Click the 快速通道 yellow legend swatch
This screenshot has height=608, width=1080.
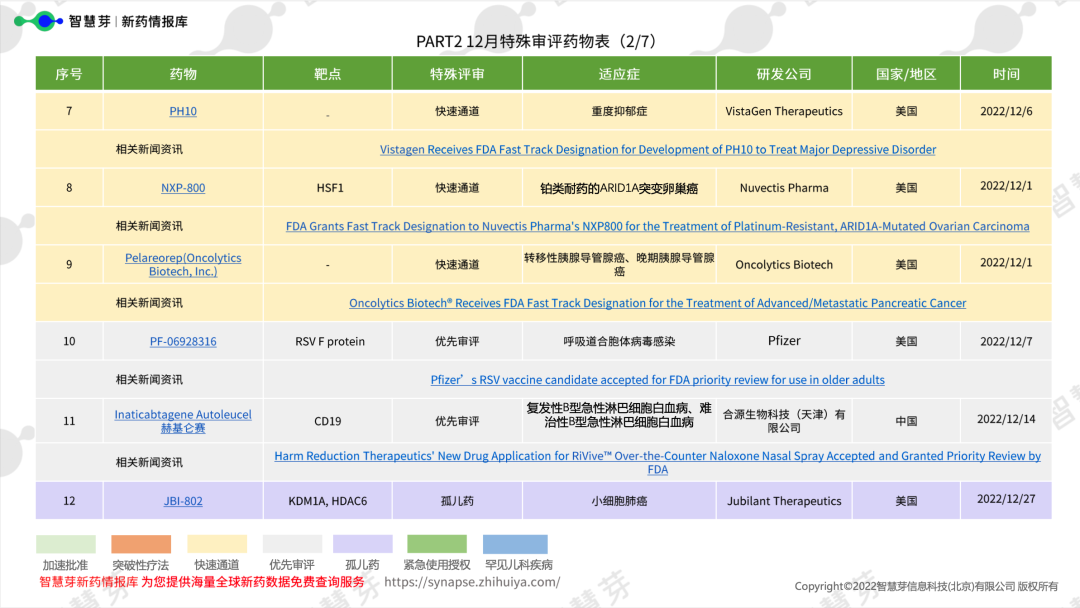pos(216,544)
